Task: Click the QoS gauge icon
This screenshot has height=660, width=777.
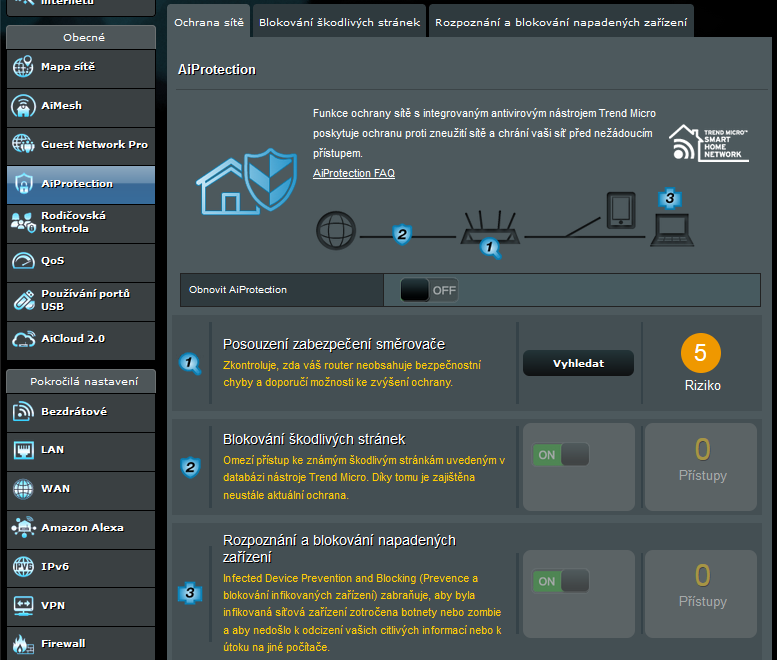Action: pyautogui.click(x=23, y=261)
